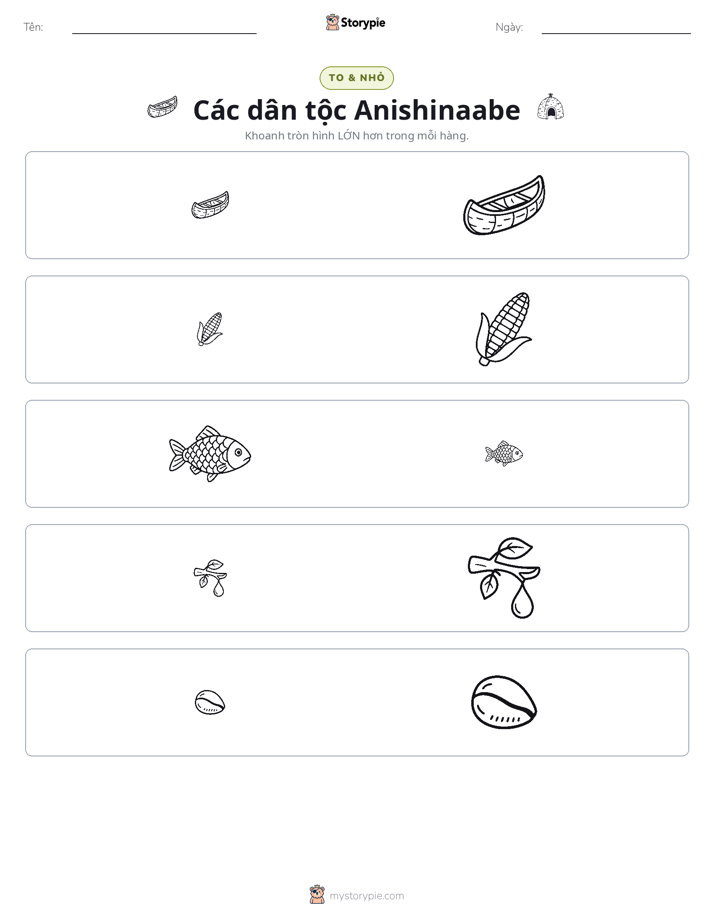Click the footer bear mascot icon
The image size is (714, 924).
click(317, 895)
